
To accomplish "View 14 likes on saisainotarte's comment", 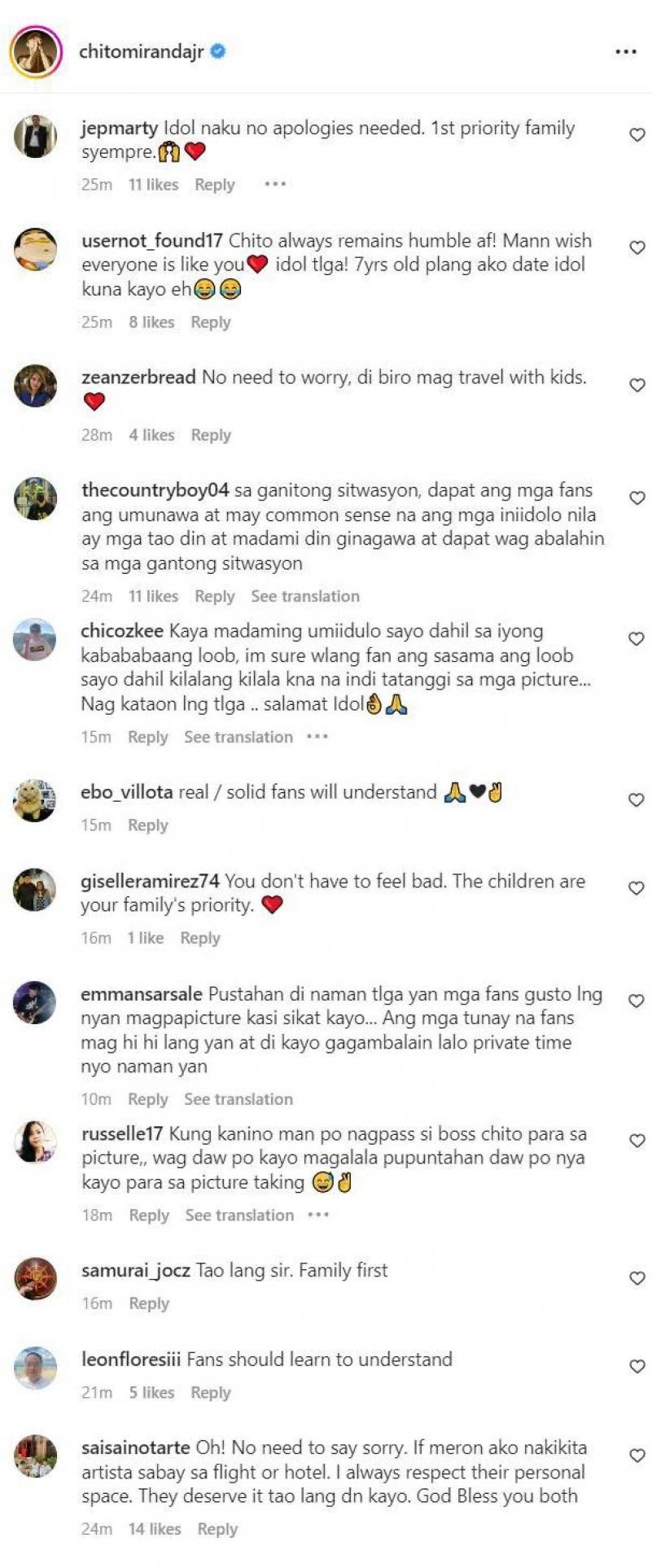I will pyautogui.click(x=155, y=1529).
